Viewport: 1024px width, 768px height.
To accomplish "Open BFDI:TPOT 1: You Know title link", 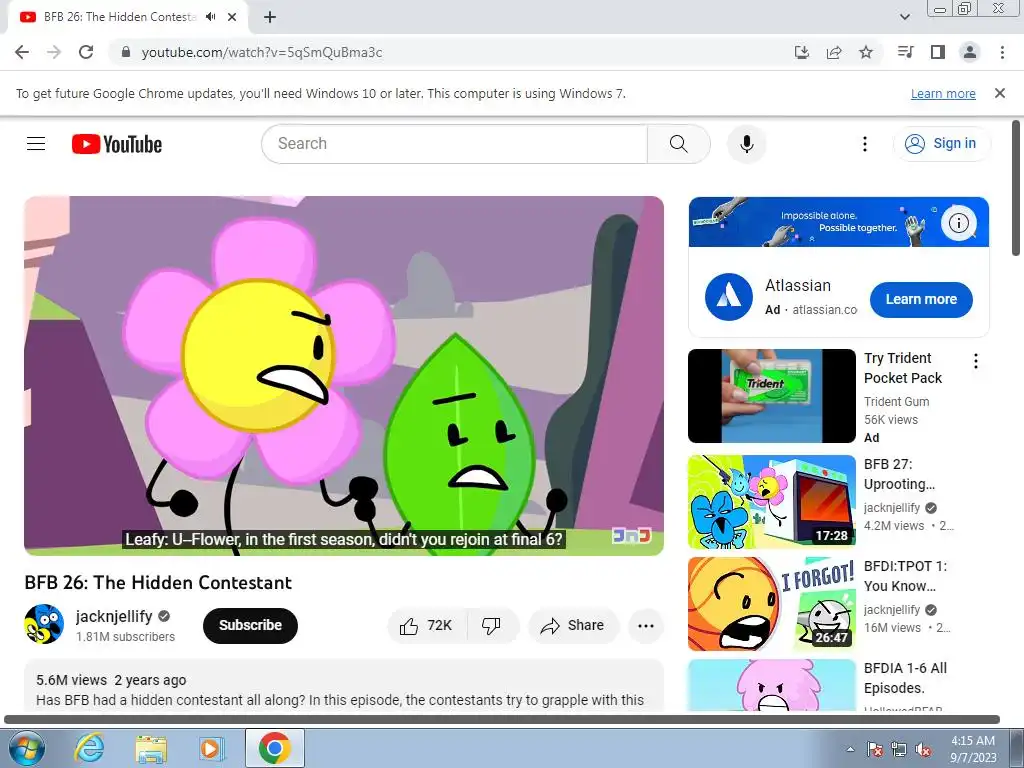I will tap(905, 576).
